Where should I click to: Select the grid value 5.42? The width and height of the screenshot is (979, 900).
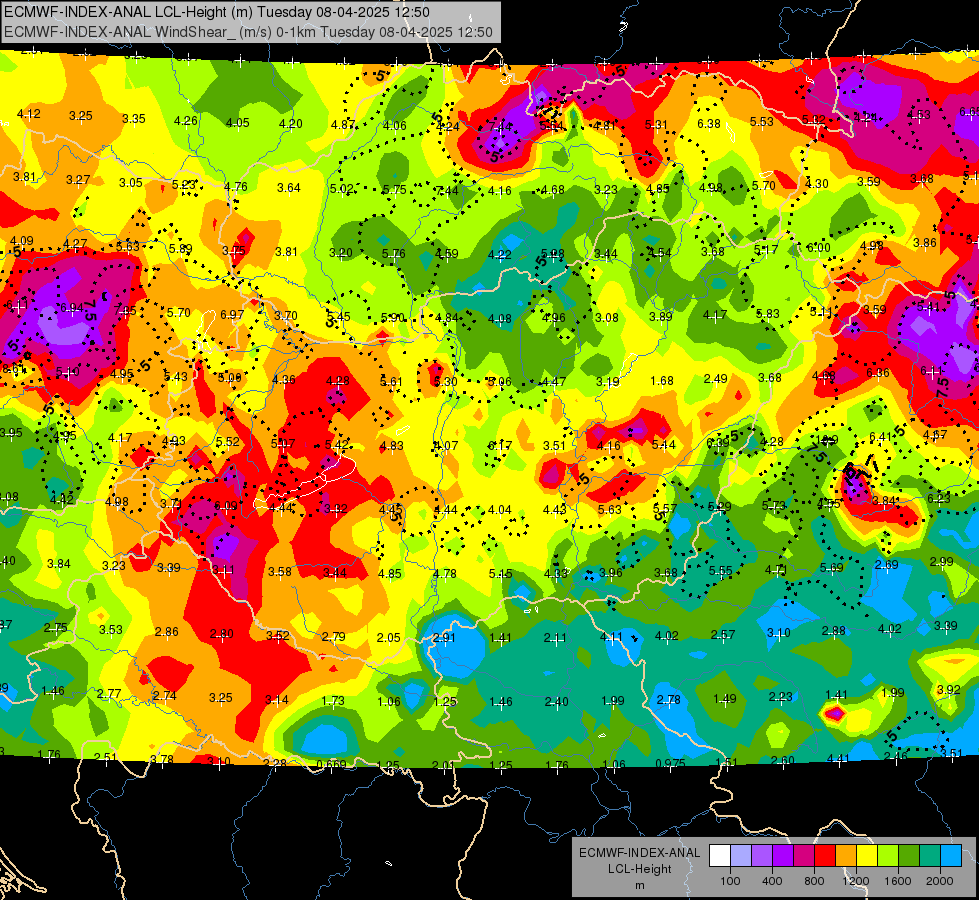[337, 445]
